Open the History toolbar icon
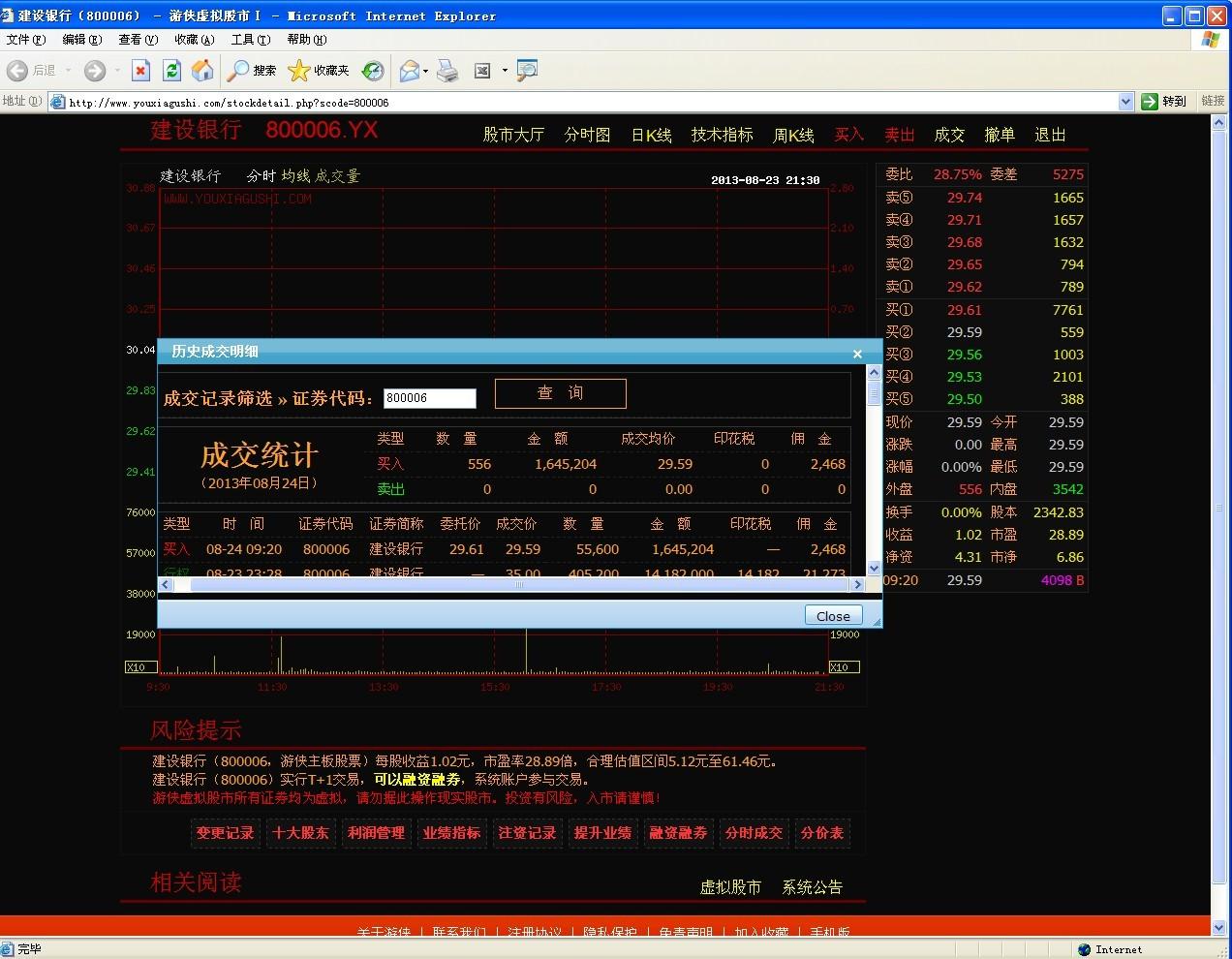The image size is (1232, 959). (373, 71)
